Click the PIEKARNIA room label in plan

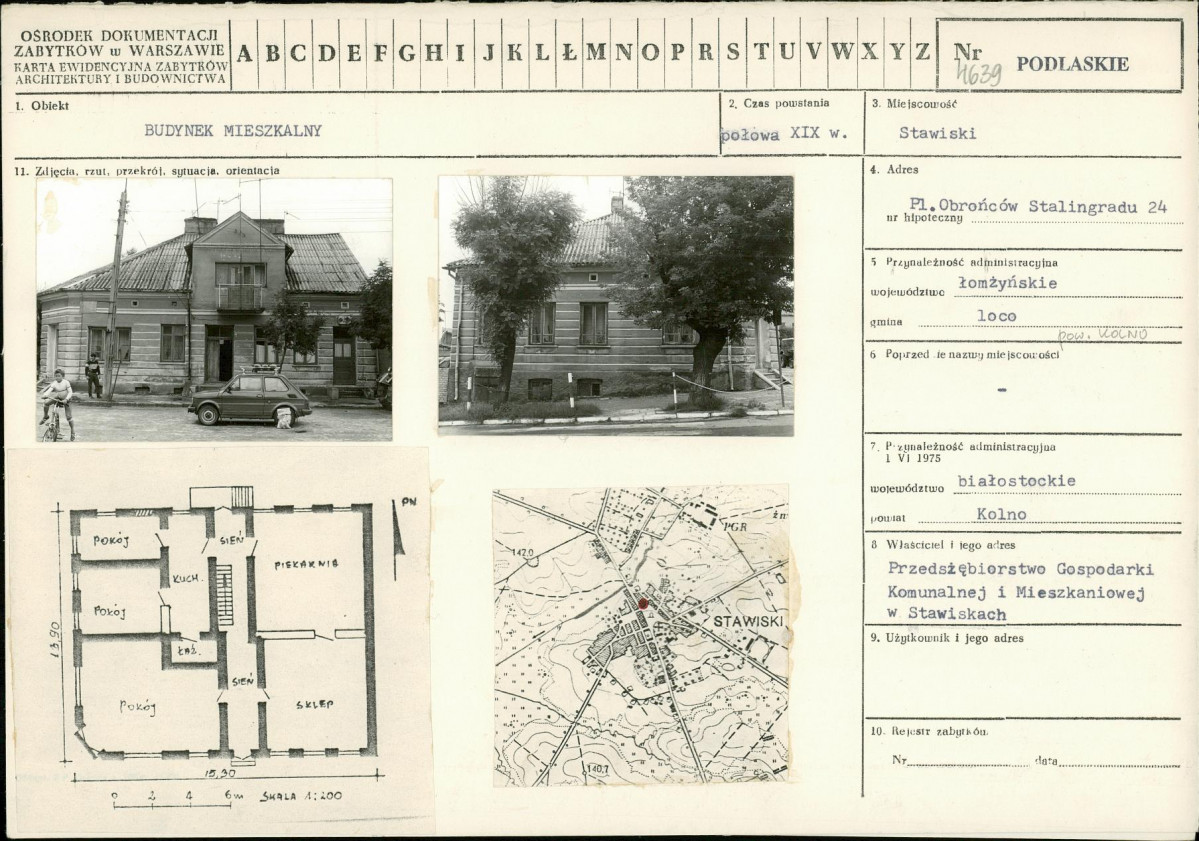click(306, 564)
